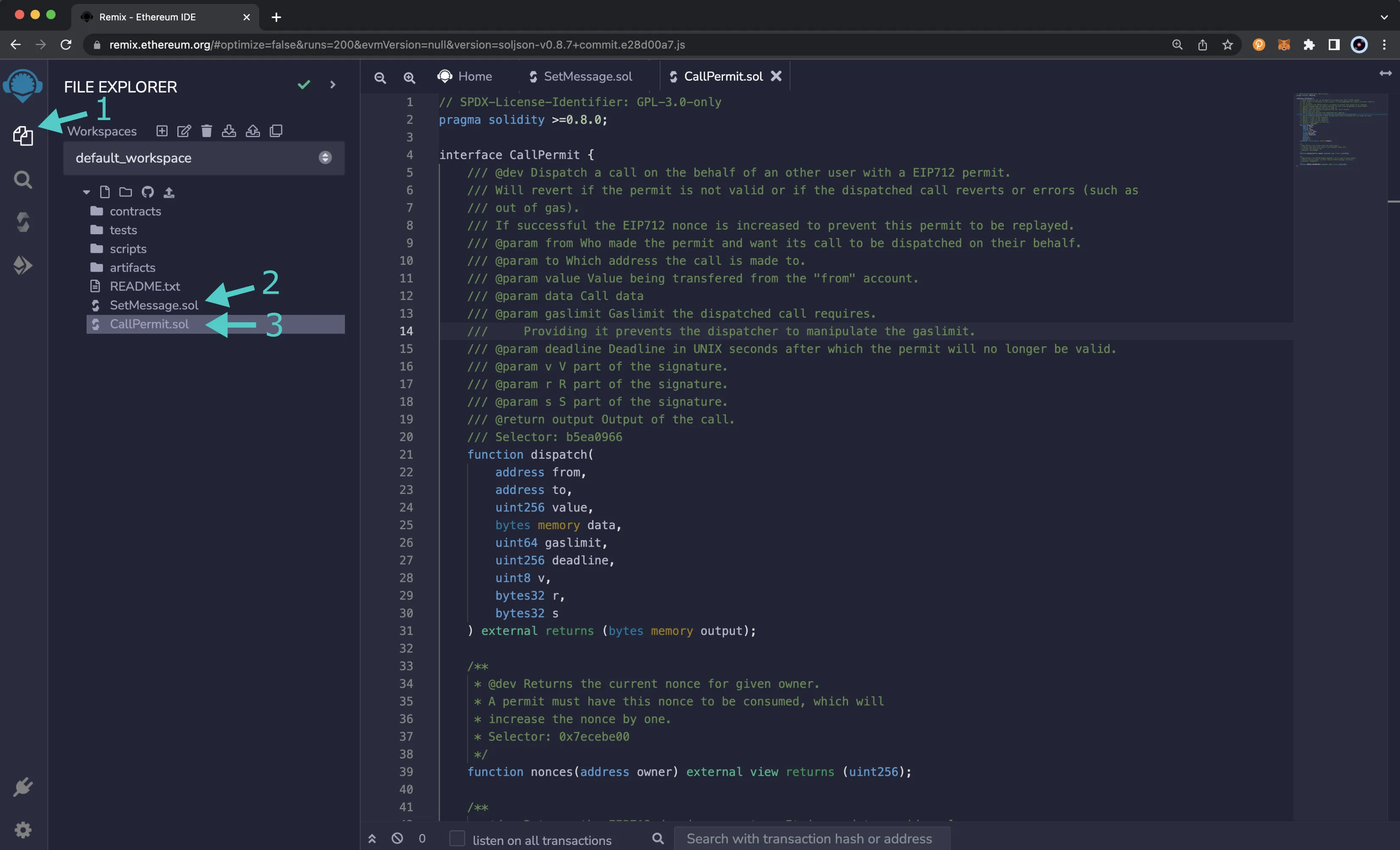
Task: Focus transaction hash search field
Action: [x=811, y=839]
